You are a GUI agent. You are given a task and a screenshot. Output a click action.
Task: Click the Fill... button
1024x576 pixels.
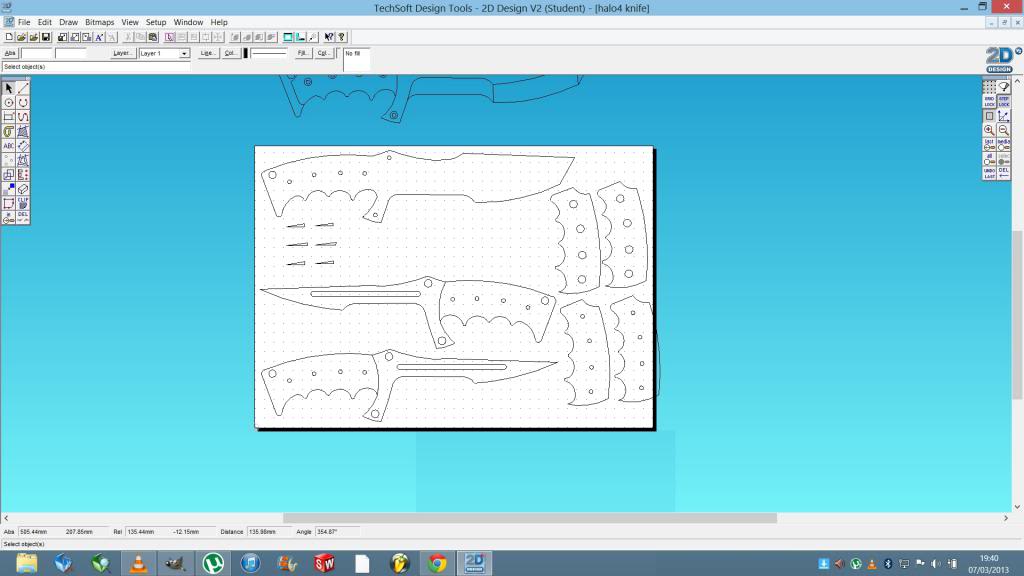pos(302,53)
